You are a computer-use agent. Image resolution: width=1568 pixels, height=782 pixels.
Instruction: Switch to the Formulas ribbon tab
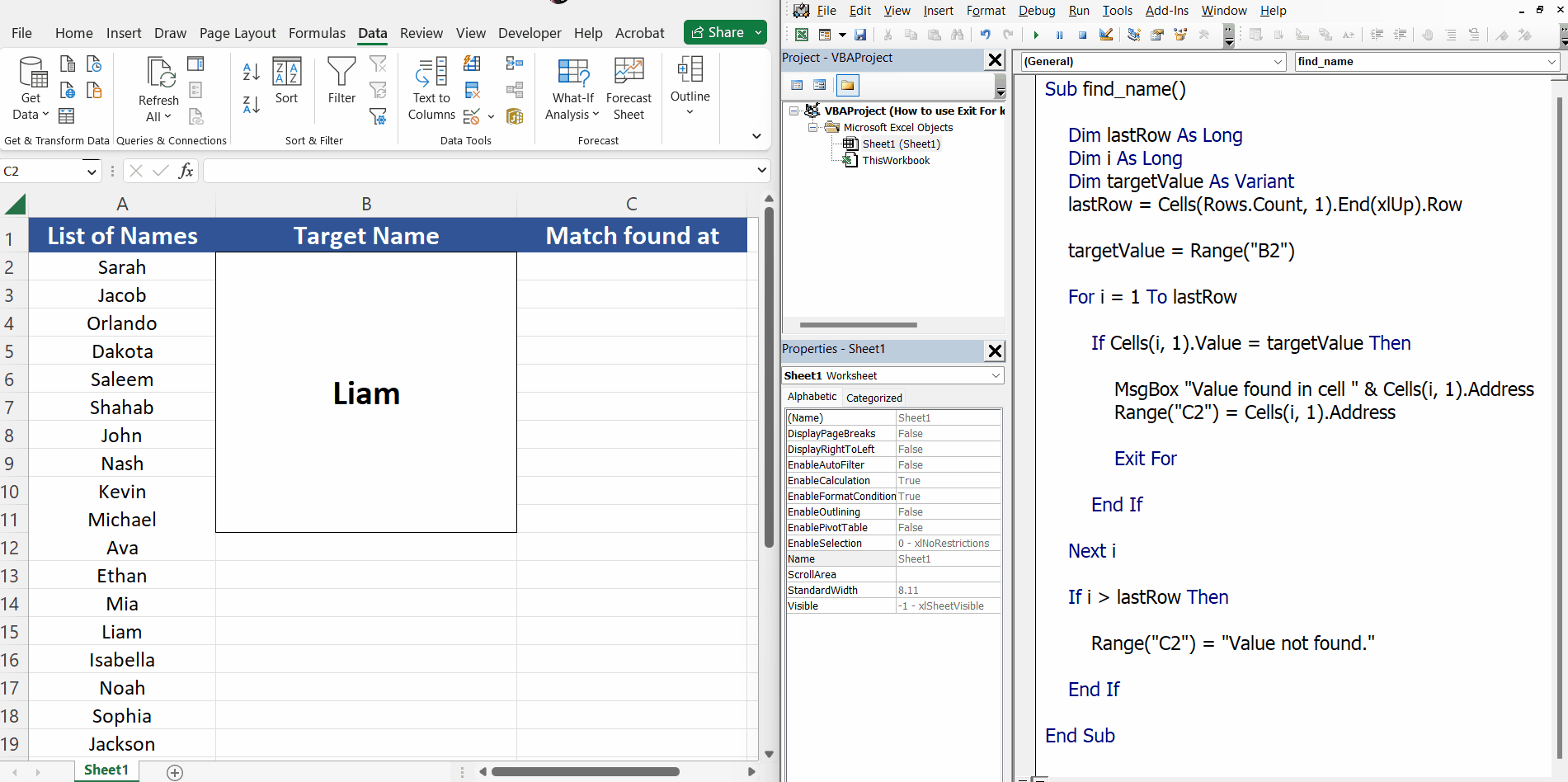point(317,33)
